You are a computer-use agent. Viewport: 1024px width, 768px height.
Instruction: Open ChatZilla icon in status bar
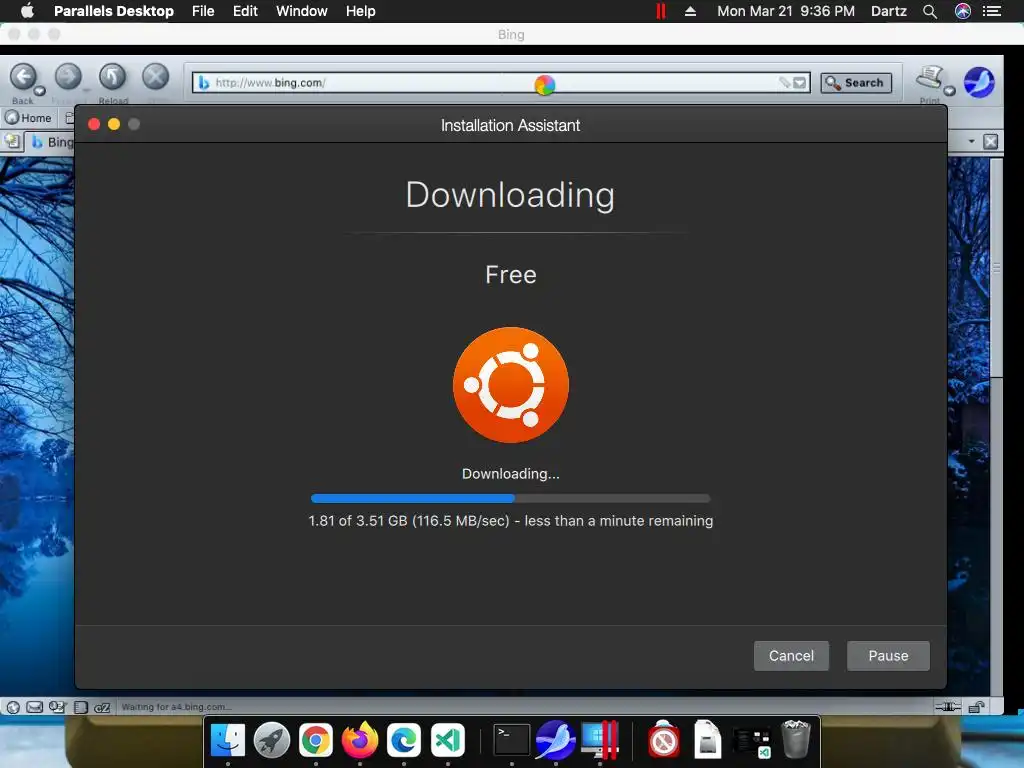click(102, 707)
